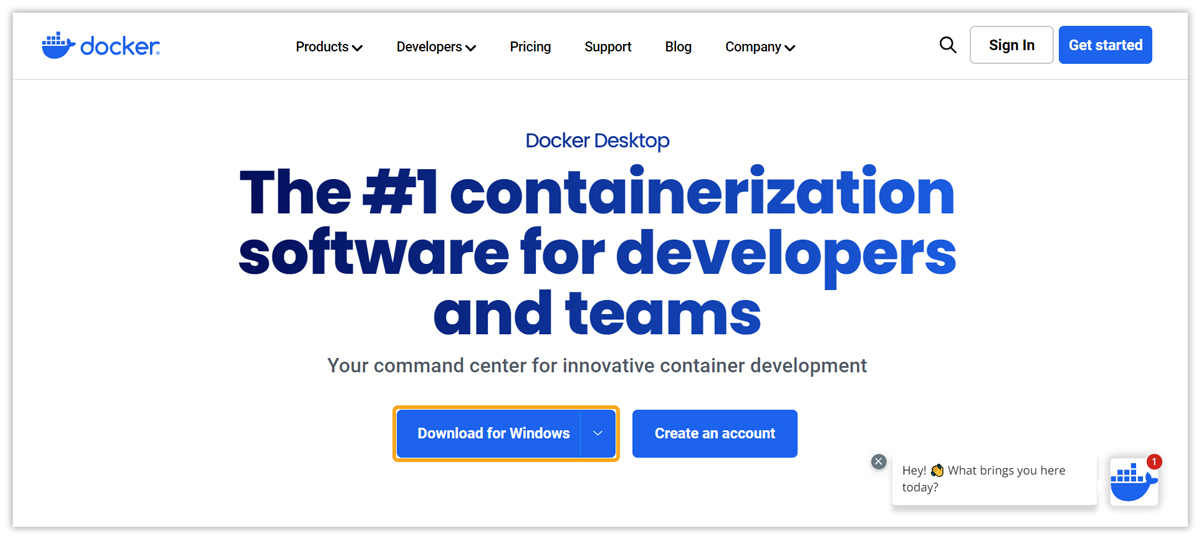The height and width of the screenshot is (539, 1200).
Task: Expand the Products menu
Action: (329, 47)
